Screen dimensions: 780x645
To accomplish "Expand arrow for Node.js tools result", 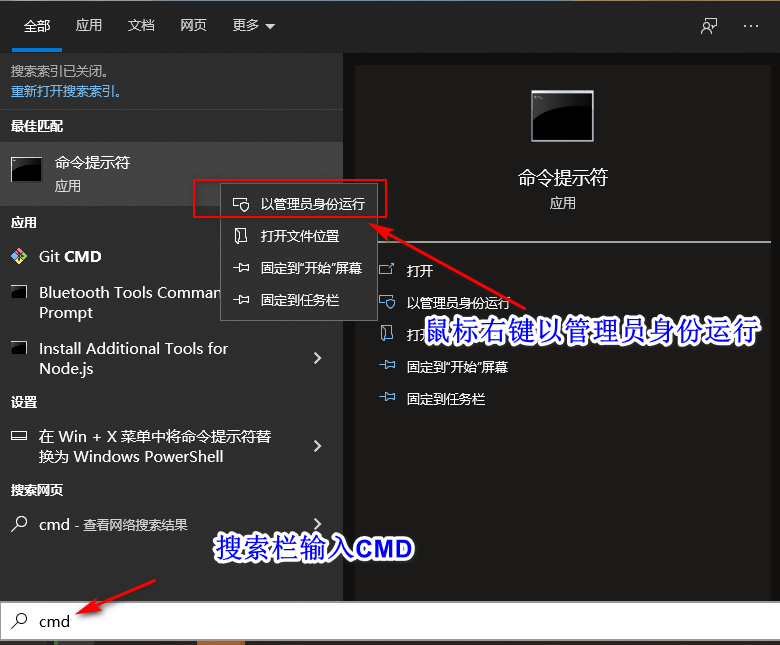I will point(317,358).
